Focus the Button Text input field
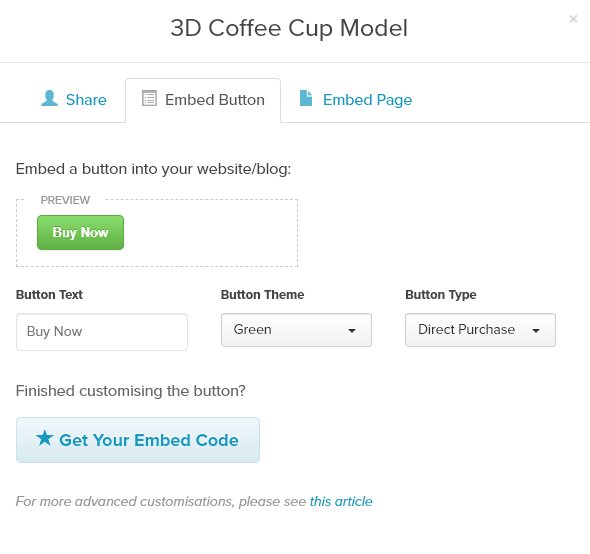Screen dimensions: 590x554 tap(102, 332)
